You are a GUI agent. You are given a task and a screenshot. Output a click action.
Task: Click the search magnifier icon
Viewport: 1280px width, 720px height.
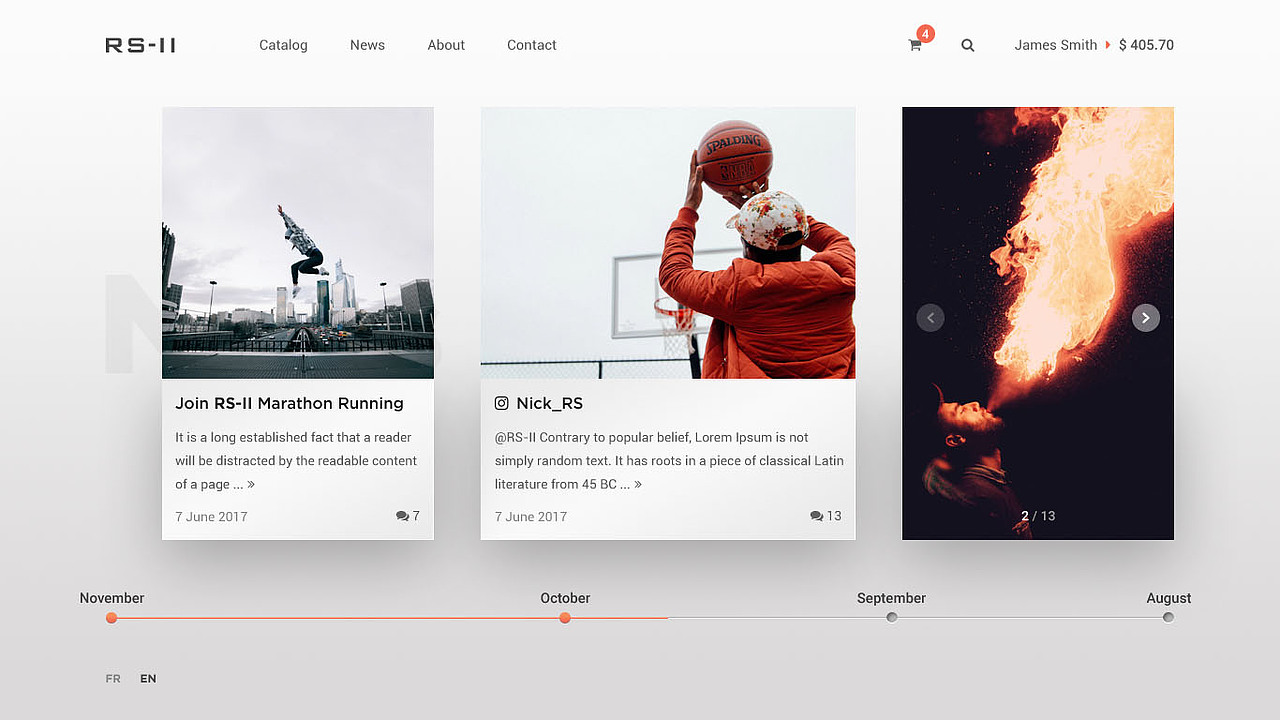point(967,45)
